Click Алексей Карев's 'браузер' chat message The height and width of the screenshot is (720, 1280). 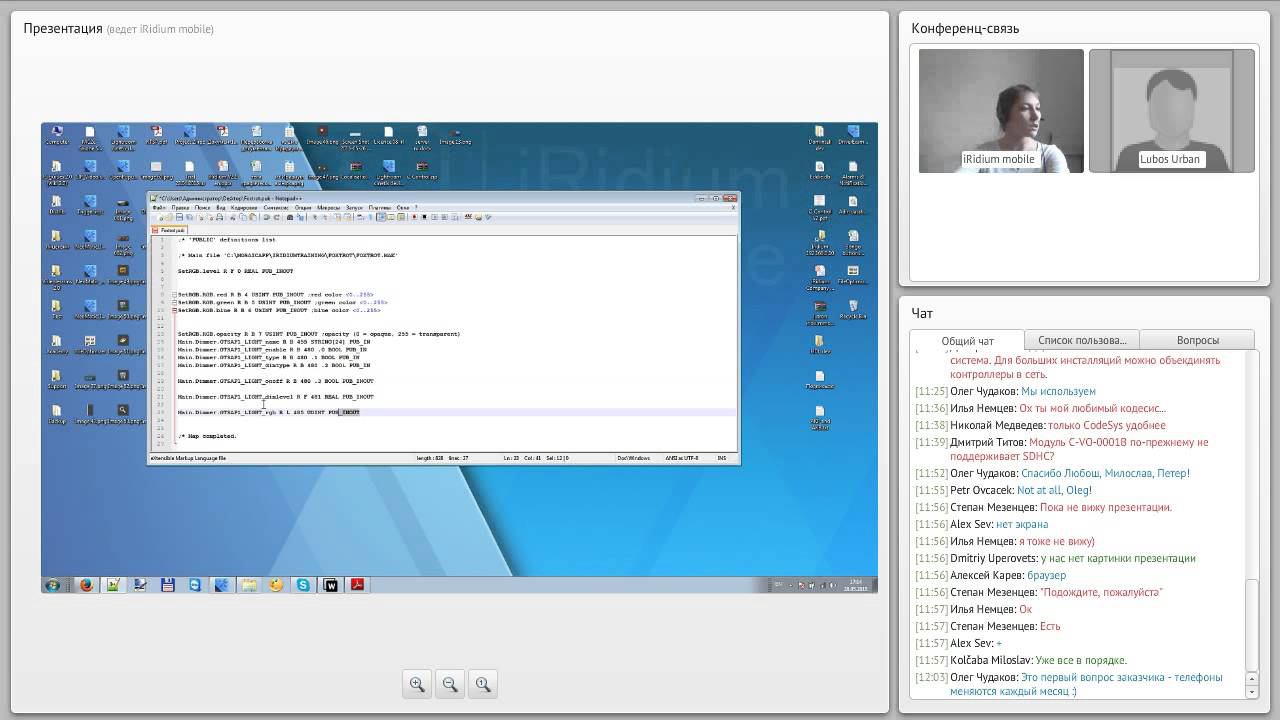[x=1047, y=575]
